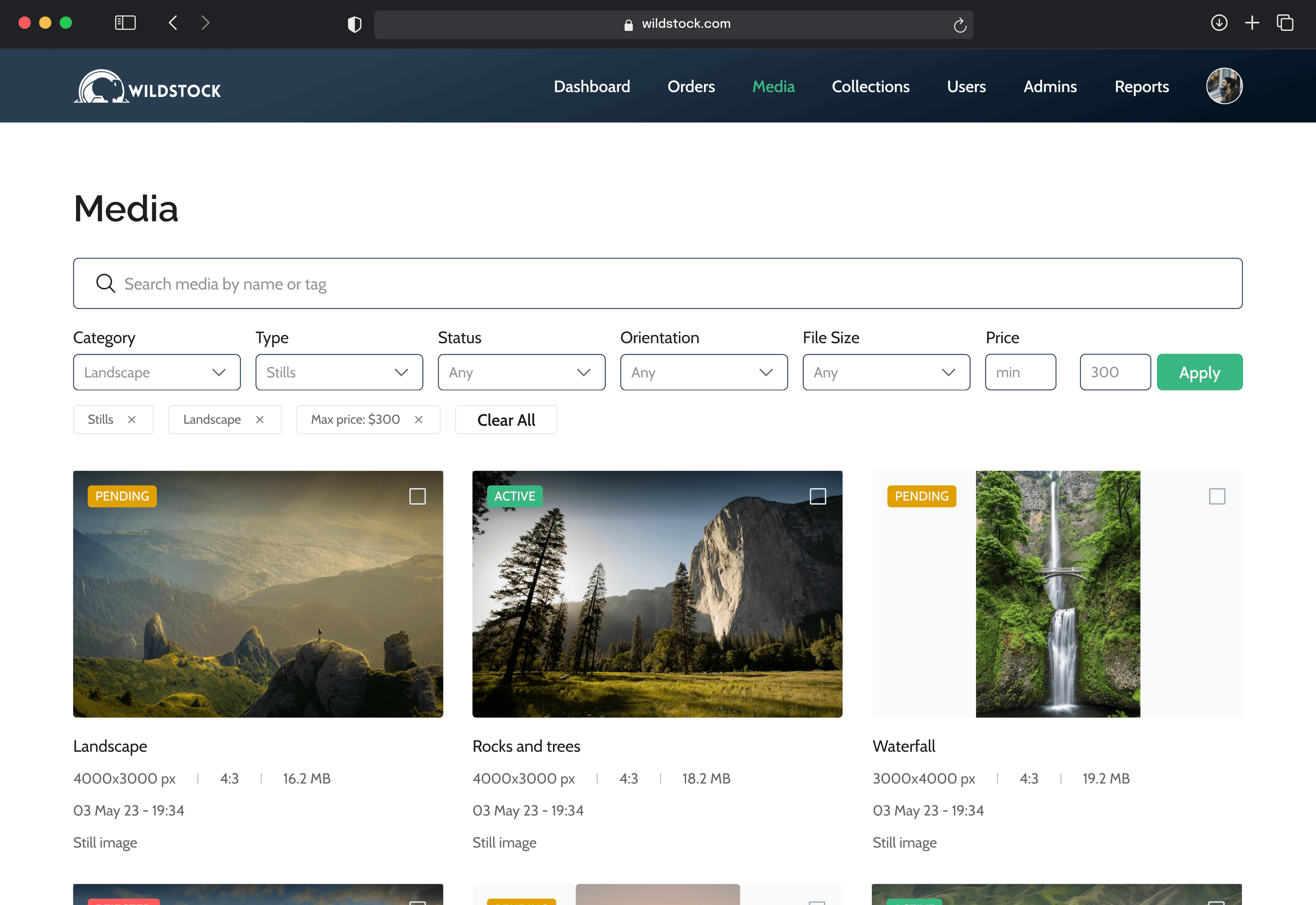Screen dimensions: 1316x905
Task: Check the Rocks and trees checkbox
Action: coord(817,497)
